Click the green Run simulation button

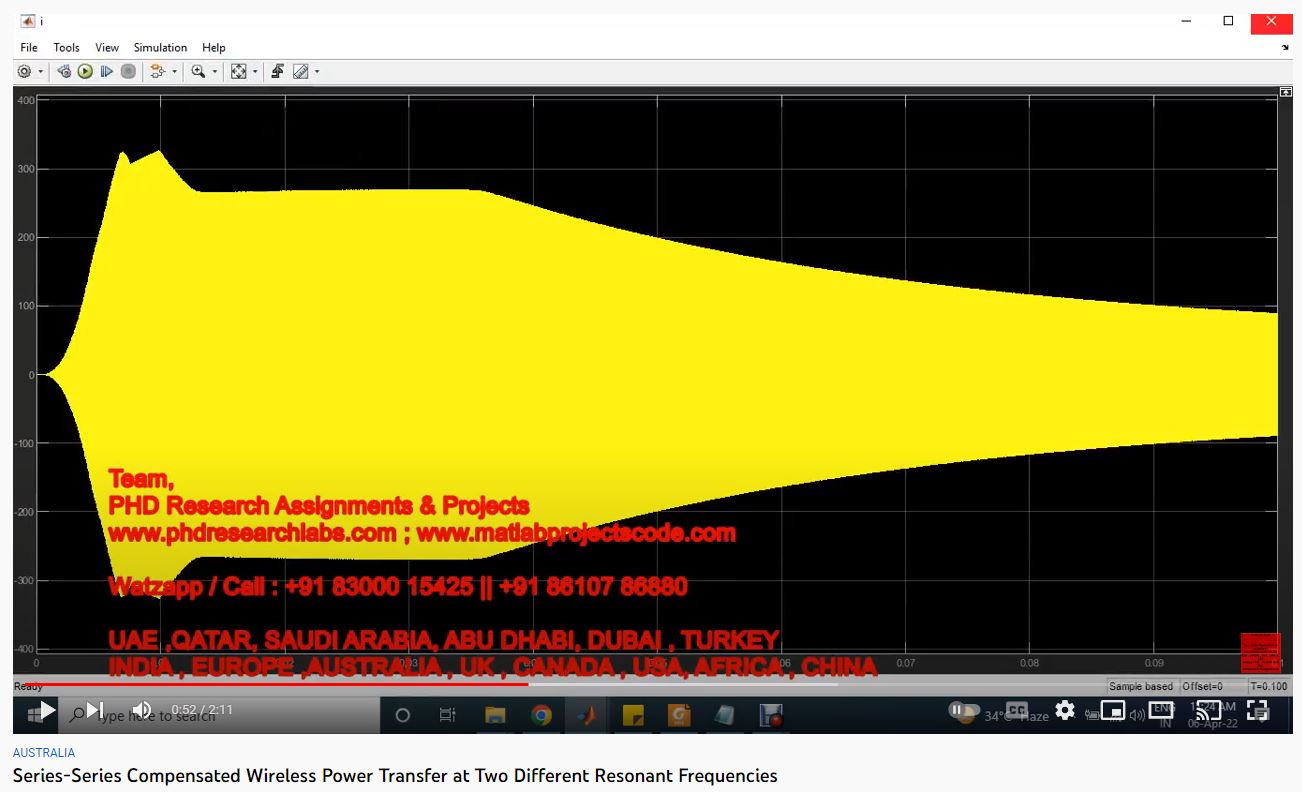coord(85,72)
